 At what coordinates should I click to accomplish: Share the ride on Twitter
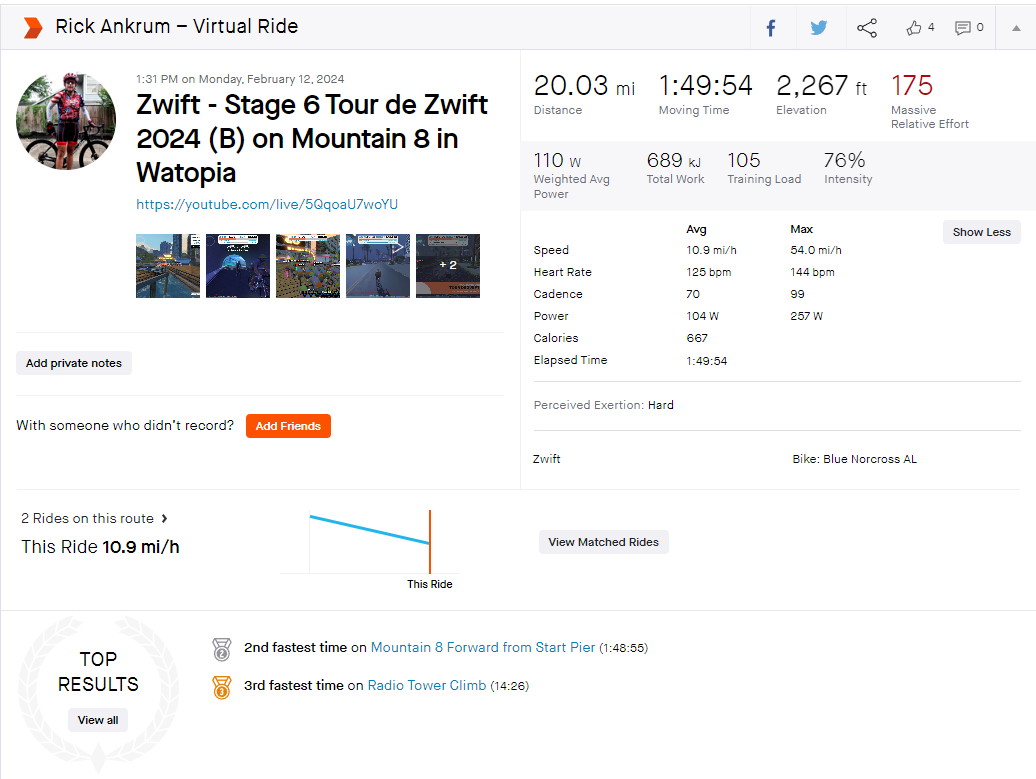pos(819,28)
